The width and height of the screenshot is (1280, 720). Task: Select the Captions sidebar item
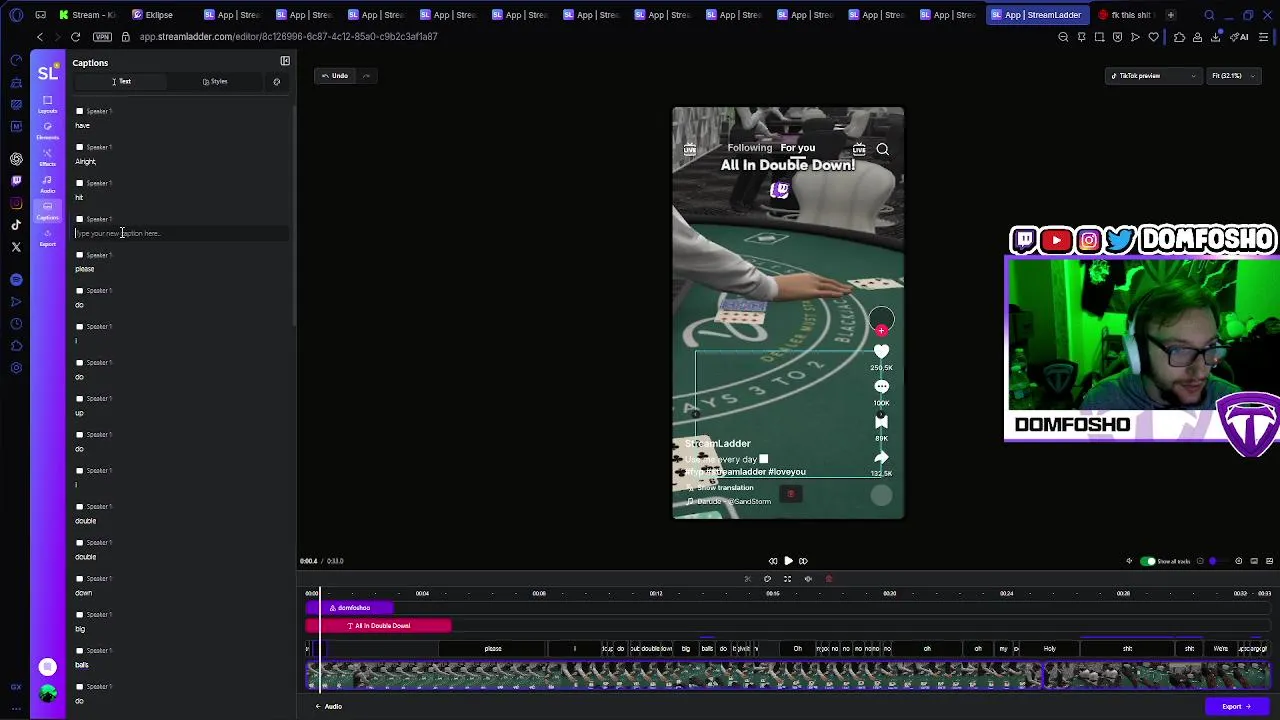[47, 211]
